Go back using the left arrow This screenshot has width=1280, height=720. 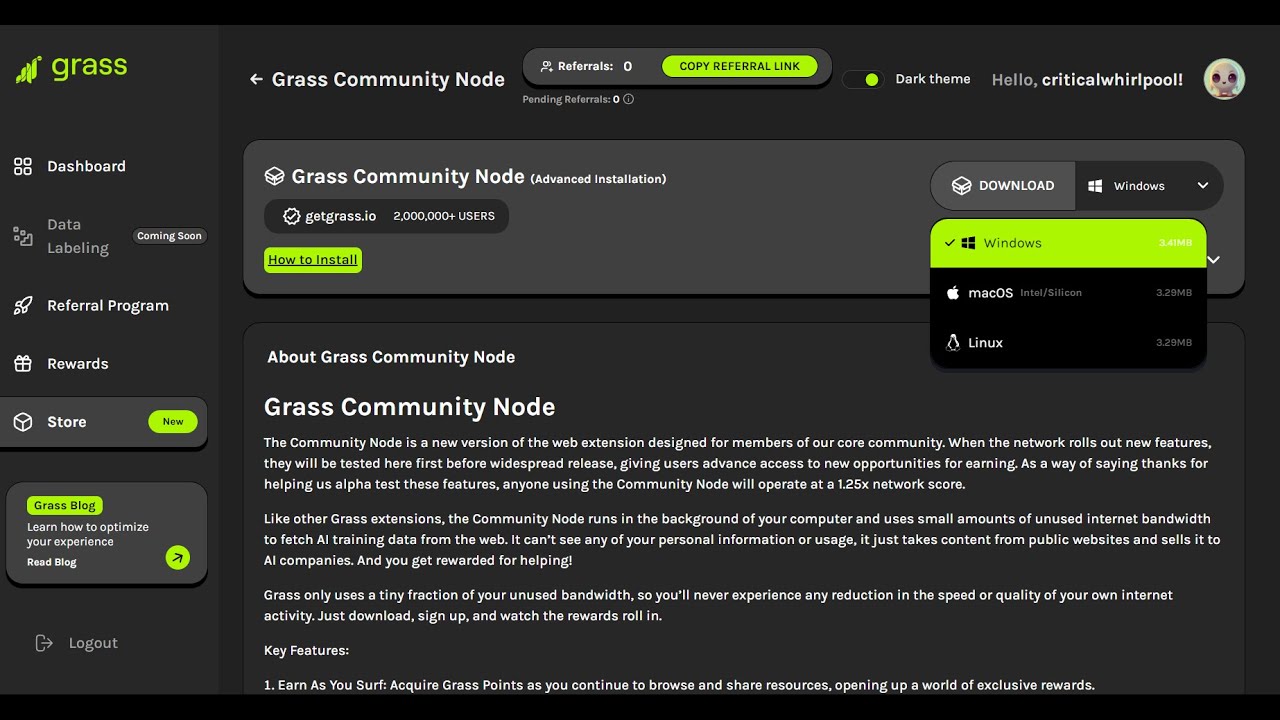[256, 79]
